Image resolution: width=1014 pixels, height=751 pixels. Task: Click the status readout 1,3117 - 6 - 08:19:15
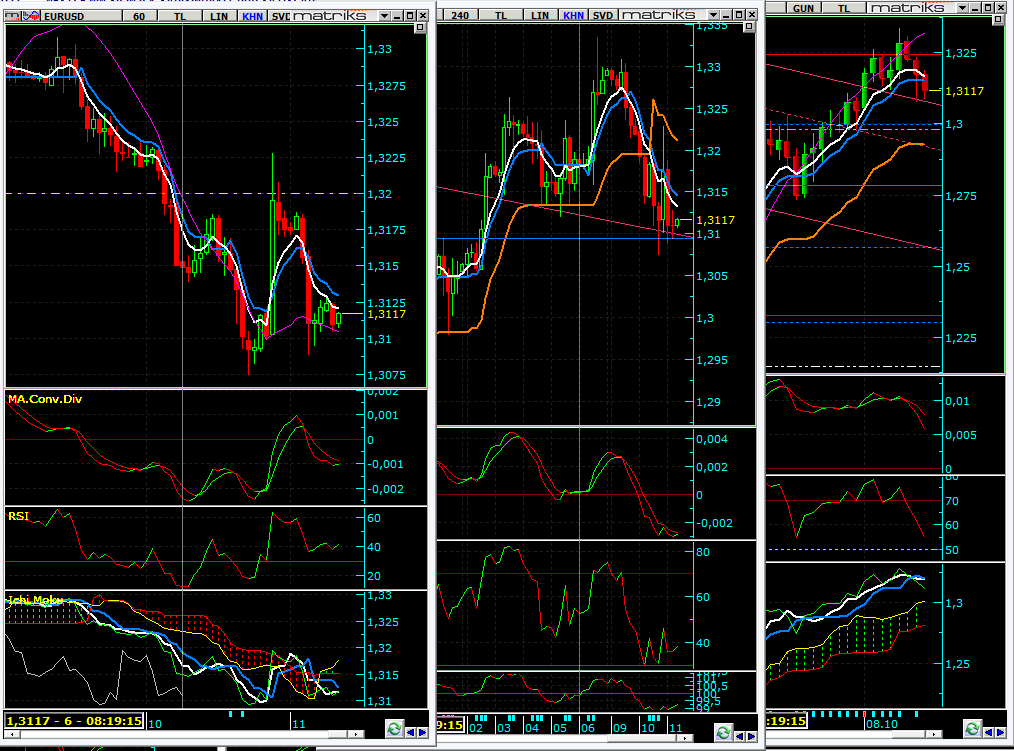tap(74, 721)
